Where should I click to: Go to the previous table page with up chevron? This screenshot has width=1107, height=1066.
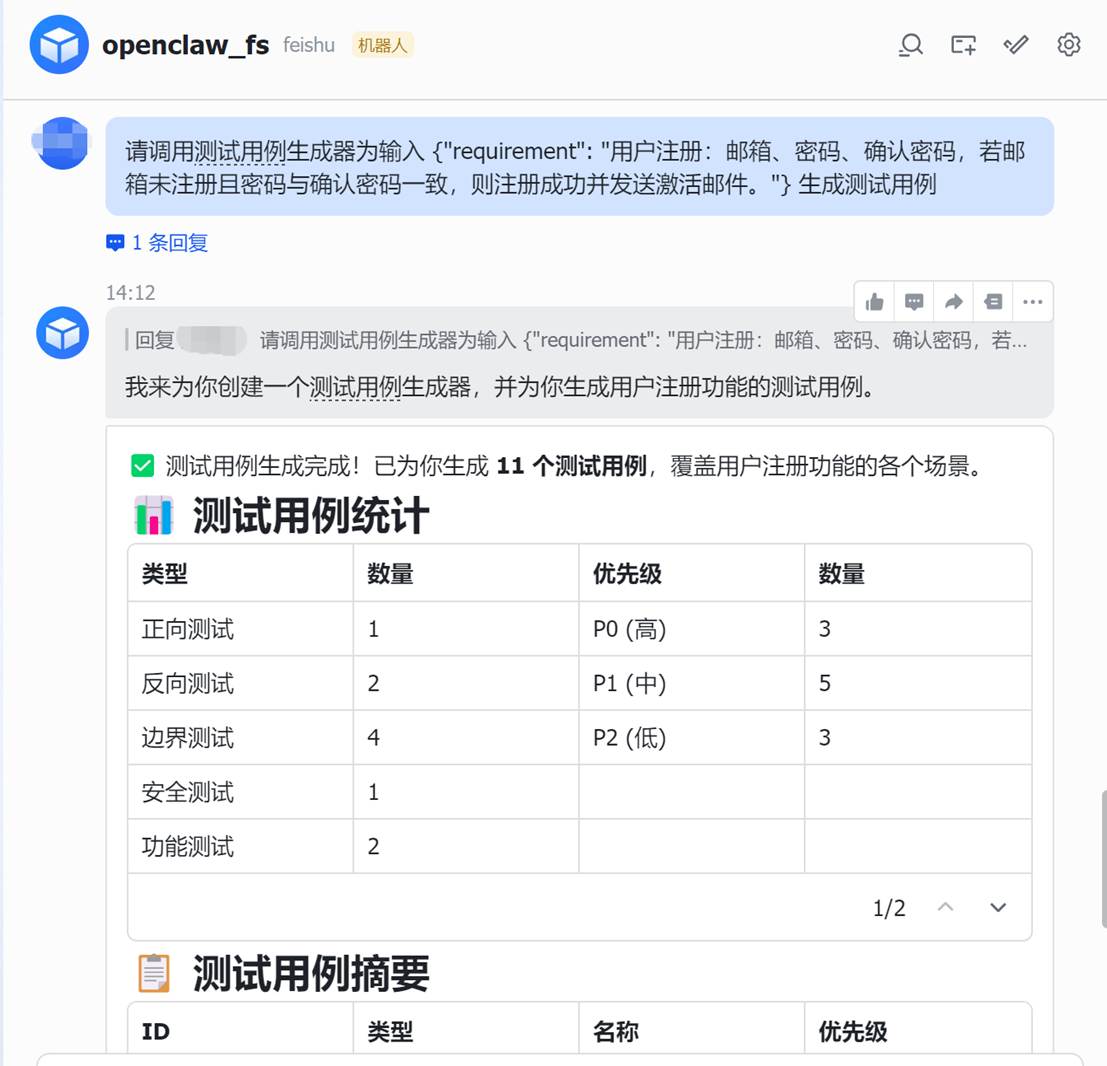click(x=945, y=907)
